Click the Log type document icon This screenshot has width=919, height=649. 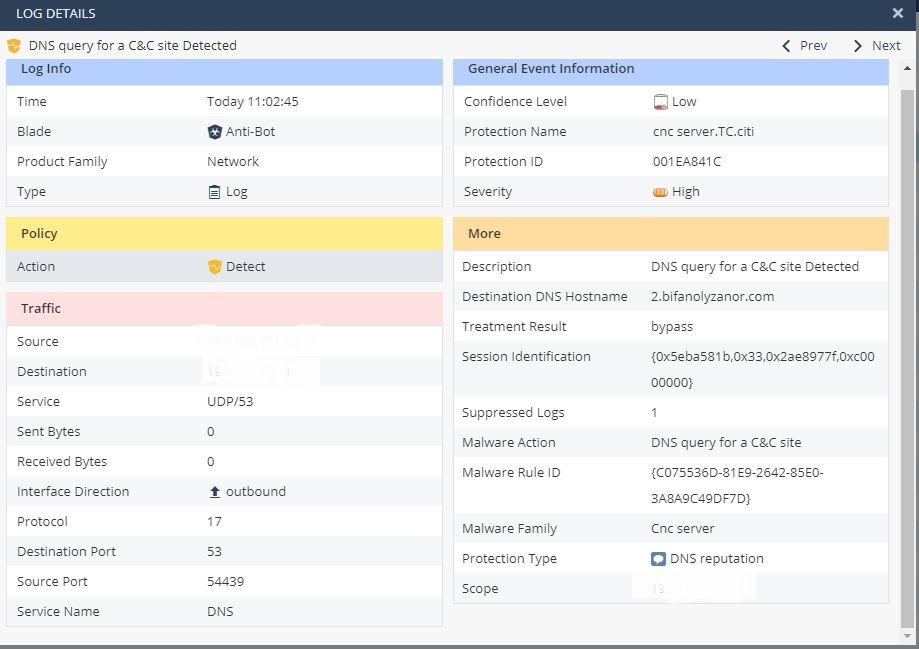[x=214, y=192]
